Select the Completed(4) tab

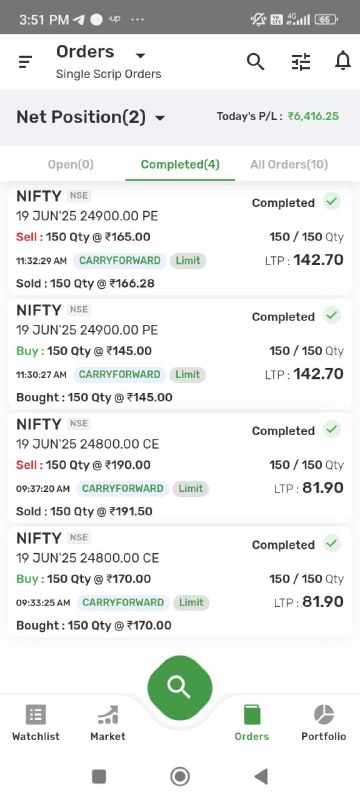[x=180, y=164]
